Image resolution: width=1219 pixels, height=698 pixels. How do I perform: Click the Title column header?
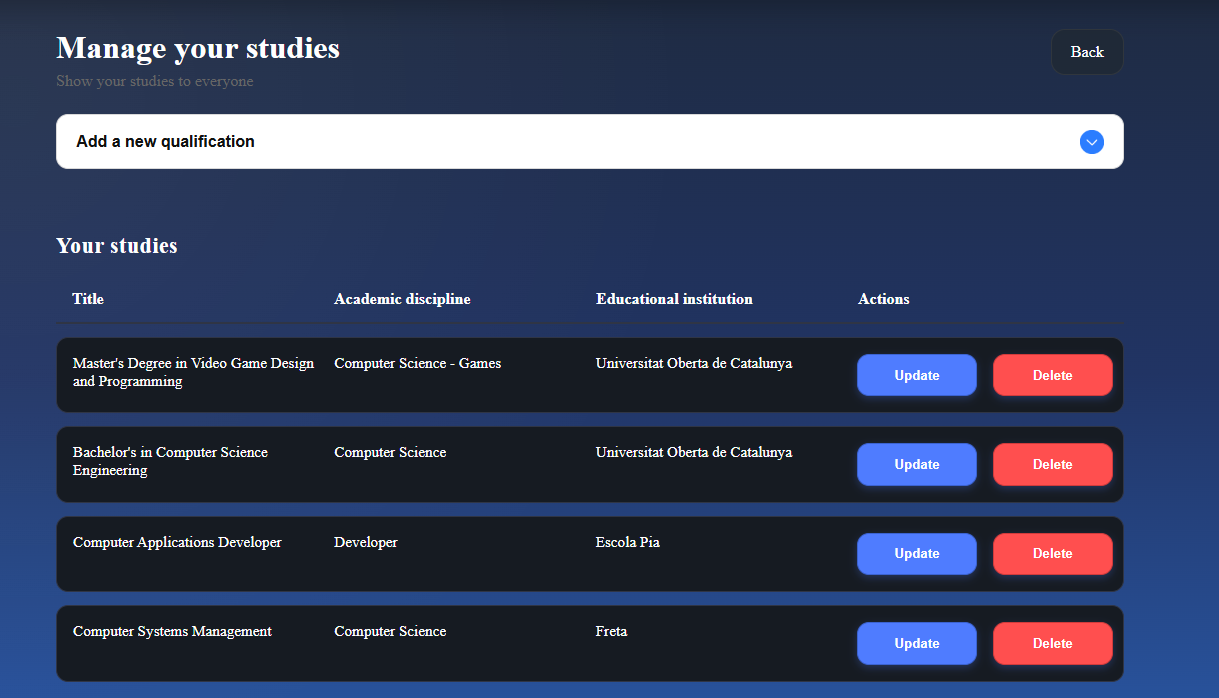click(x=88, y=299)
